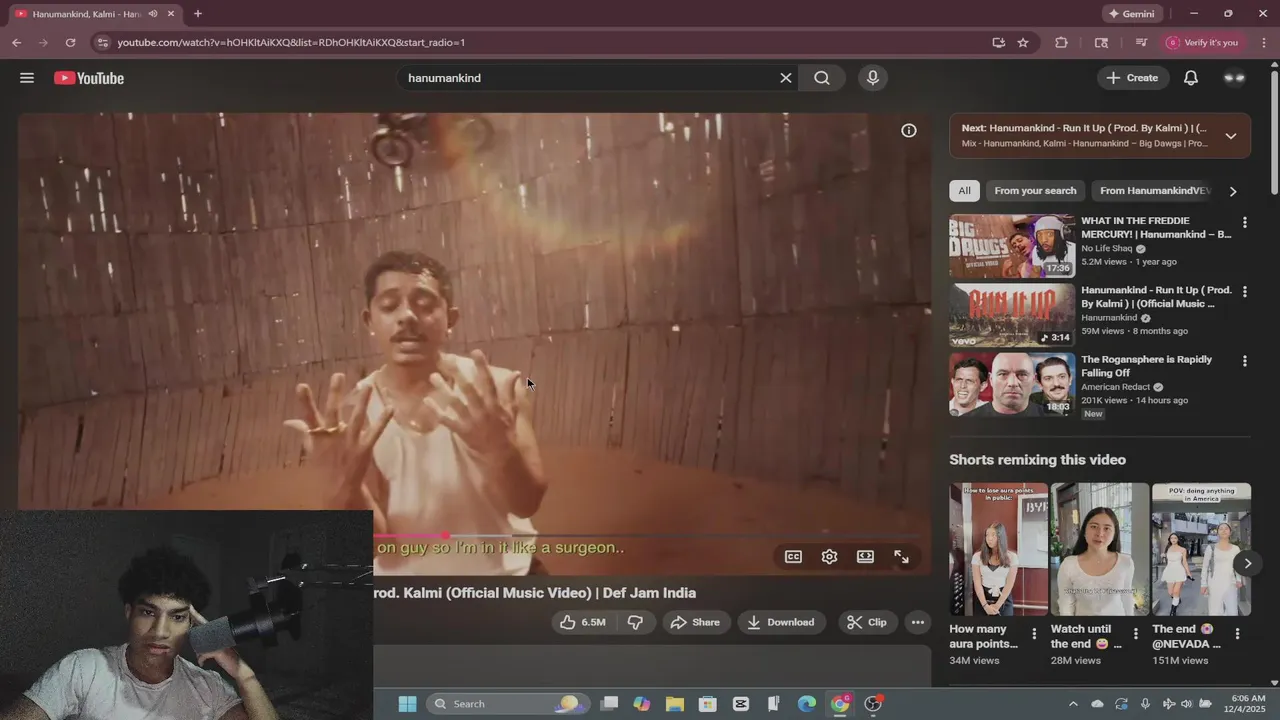View site information icon in address bar
This screenshot has height=720, width=1280.
click(x=102, y=43)
